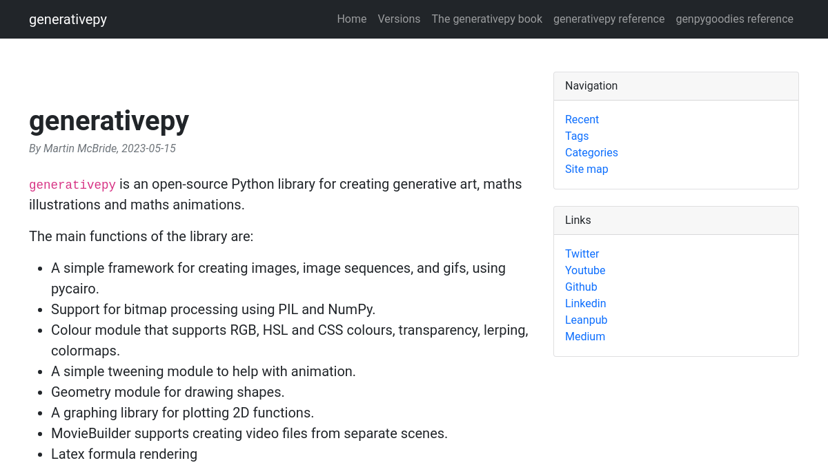Viewport: 828px width, 465px height.
Task: Open the Medium link
Action: click(x=585, y=336)
